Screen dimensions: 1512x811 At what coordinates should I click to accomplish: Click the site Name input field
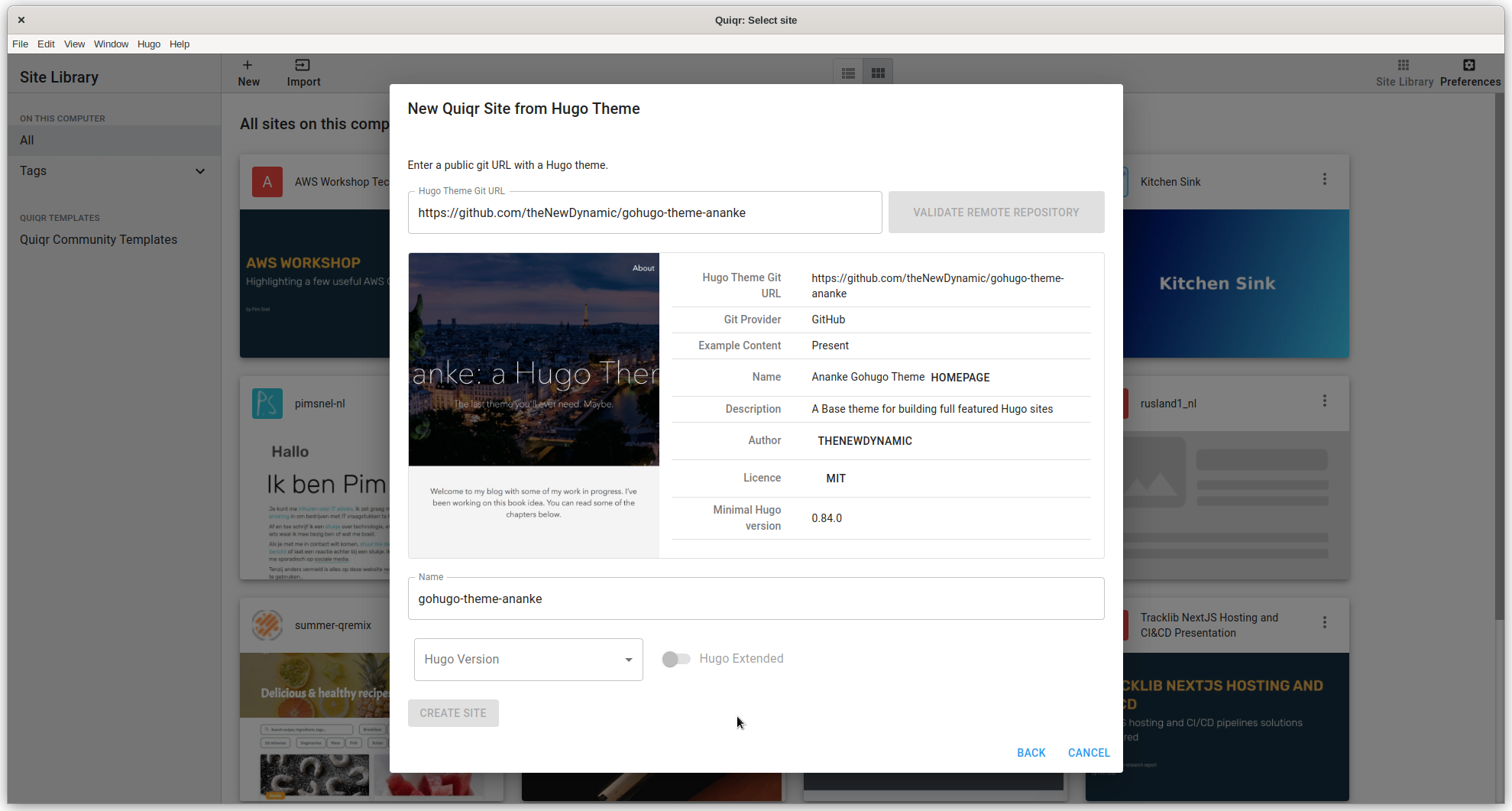(756, 599)
